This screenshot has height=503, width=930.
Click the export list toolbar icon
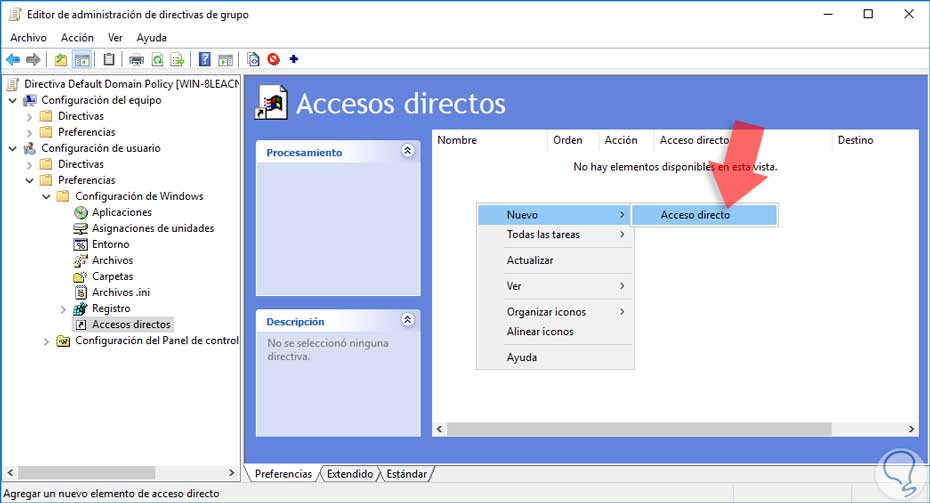(x=177, y=59)
